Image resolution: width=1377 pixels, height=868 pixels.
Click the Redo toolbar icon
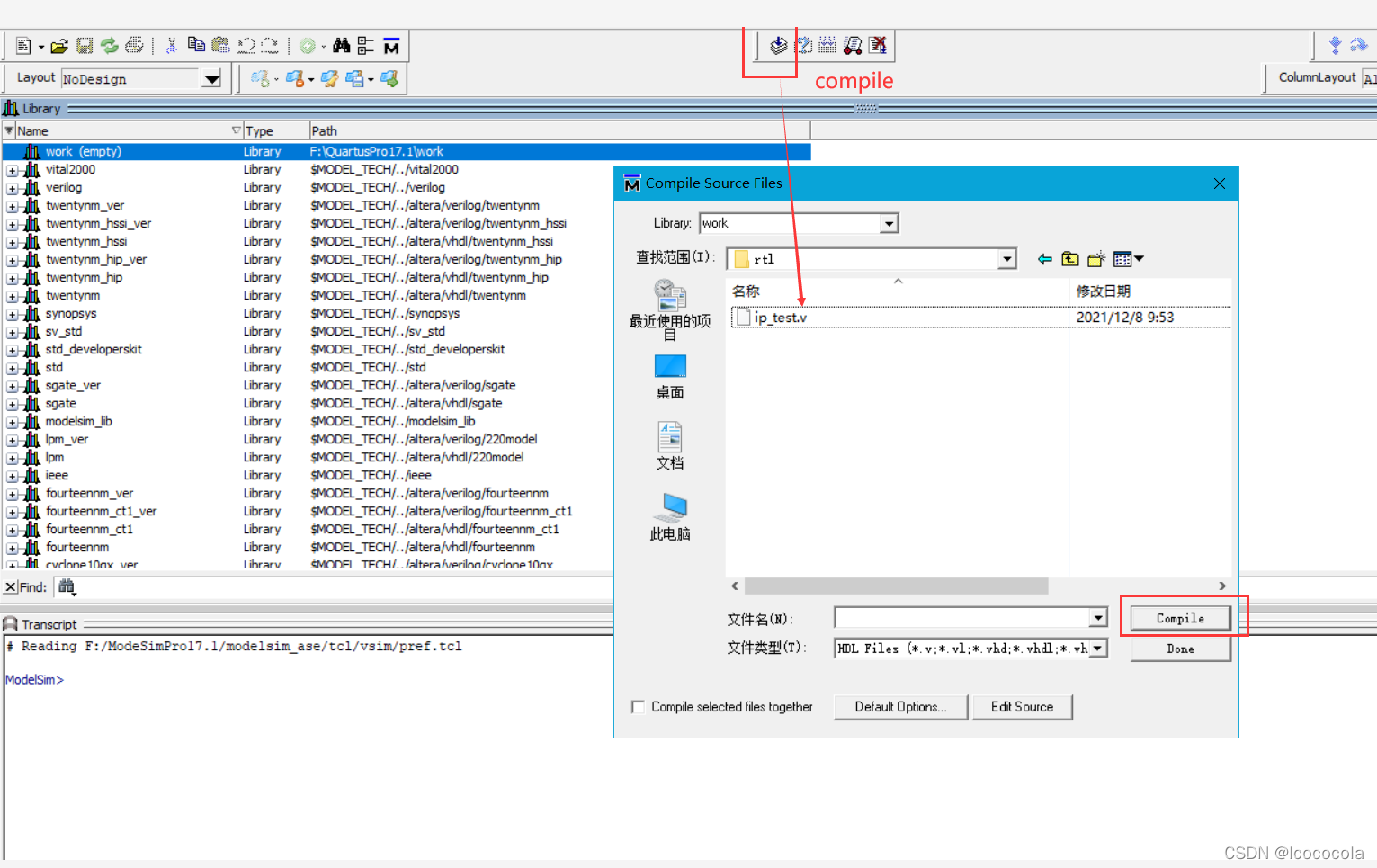pyautogui.click(x=269, y=46)
